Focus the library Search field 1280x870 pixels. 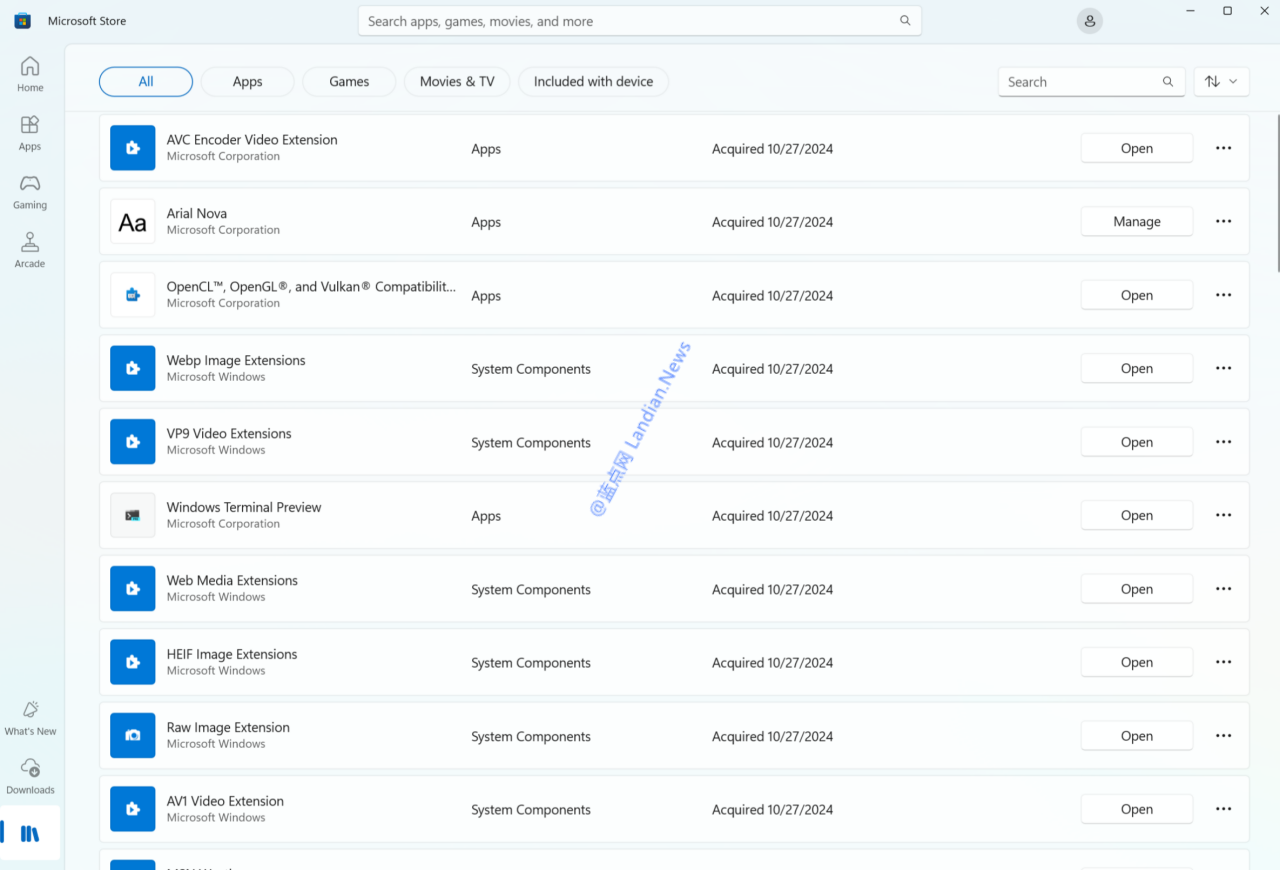tap(1091, 82)
